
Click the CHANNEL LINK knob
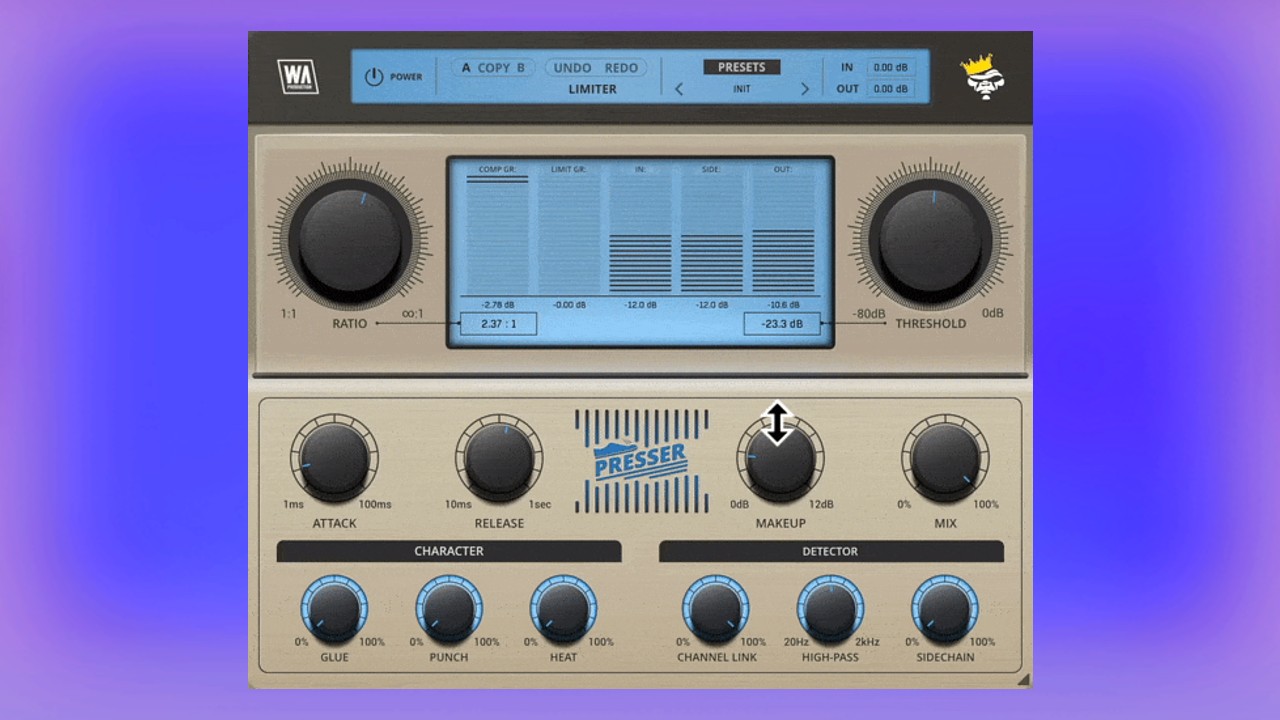point(716,610)
